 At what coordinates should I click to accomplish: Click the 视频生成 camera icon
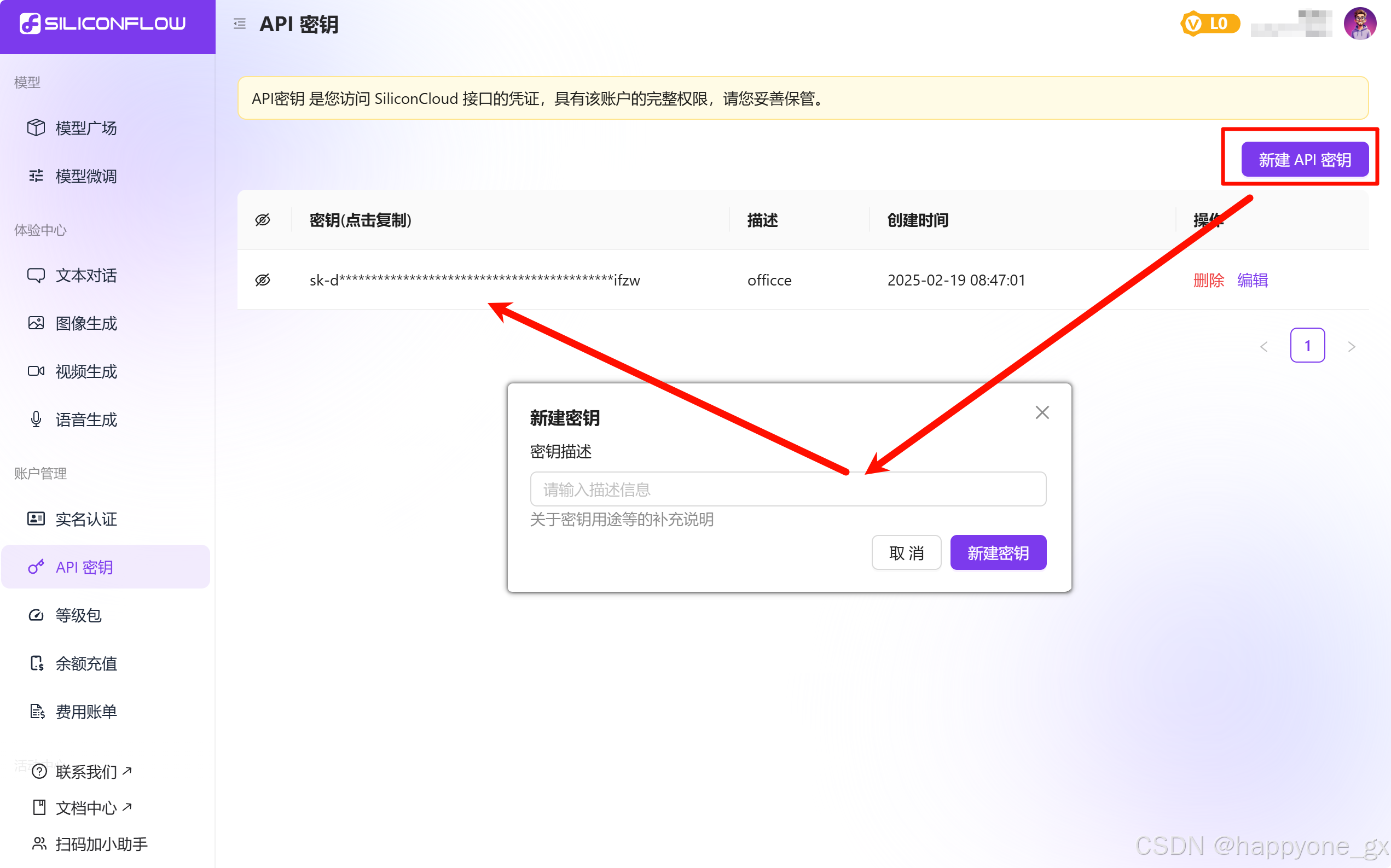(36, 371)
